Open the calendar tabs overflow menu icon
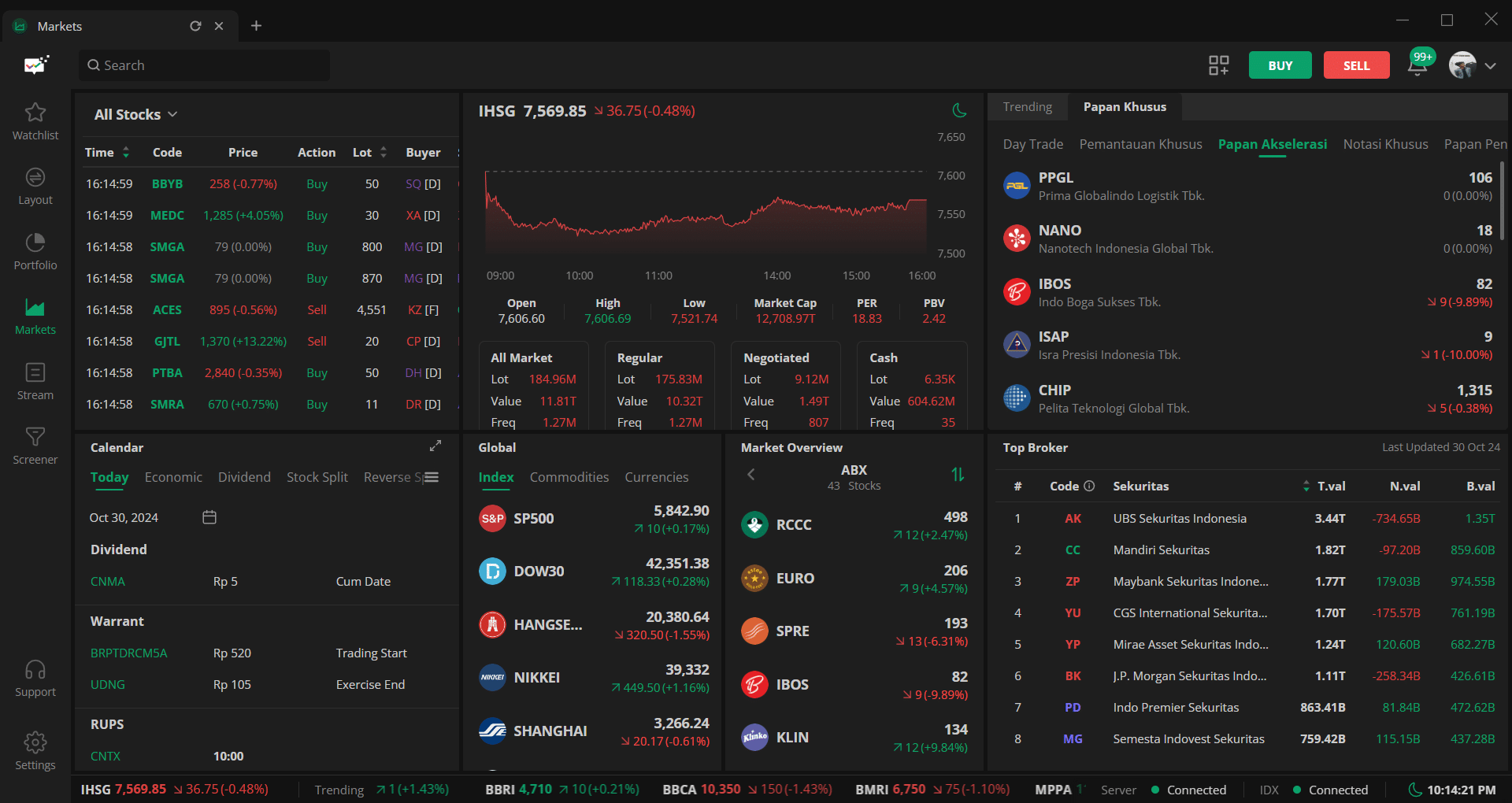The width and height of the screenshot is (1512, 803). (432, 477)
